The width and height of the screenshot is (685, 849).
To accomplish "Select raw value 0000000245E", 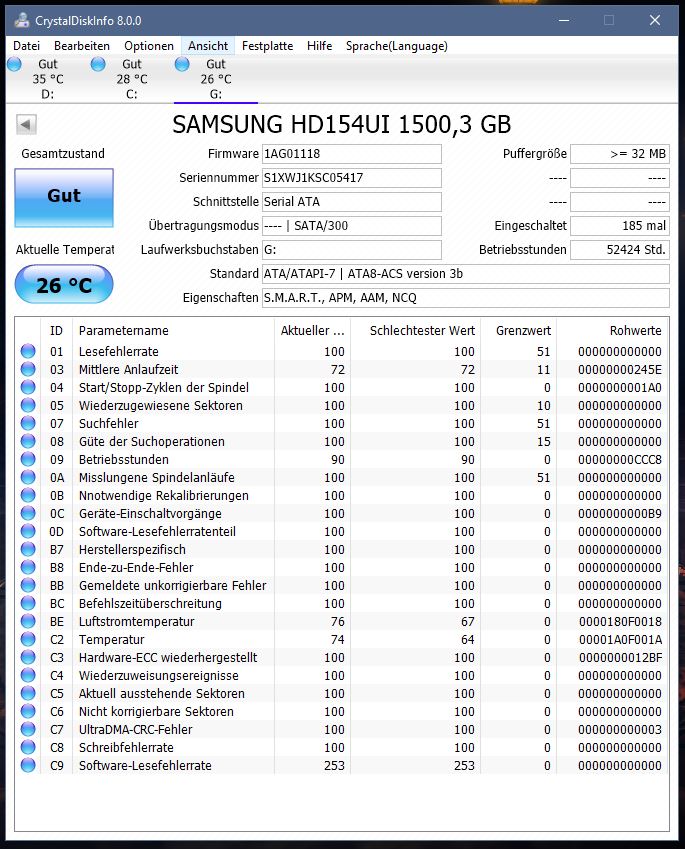I will click(x=619, y=370).
